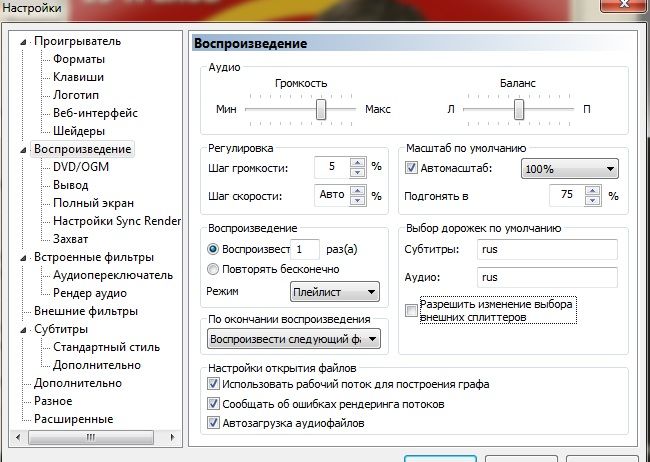Open the По окончании воспроизведения dropdown
Image resolution: width=650 pixels, height=462 pixels.
click(292, 340)
